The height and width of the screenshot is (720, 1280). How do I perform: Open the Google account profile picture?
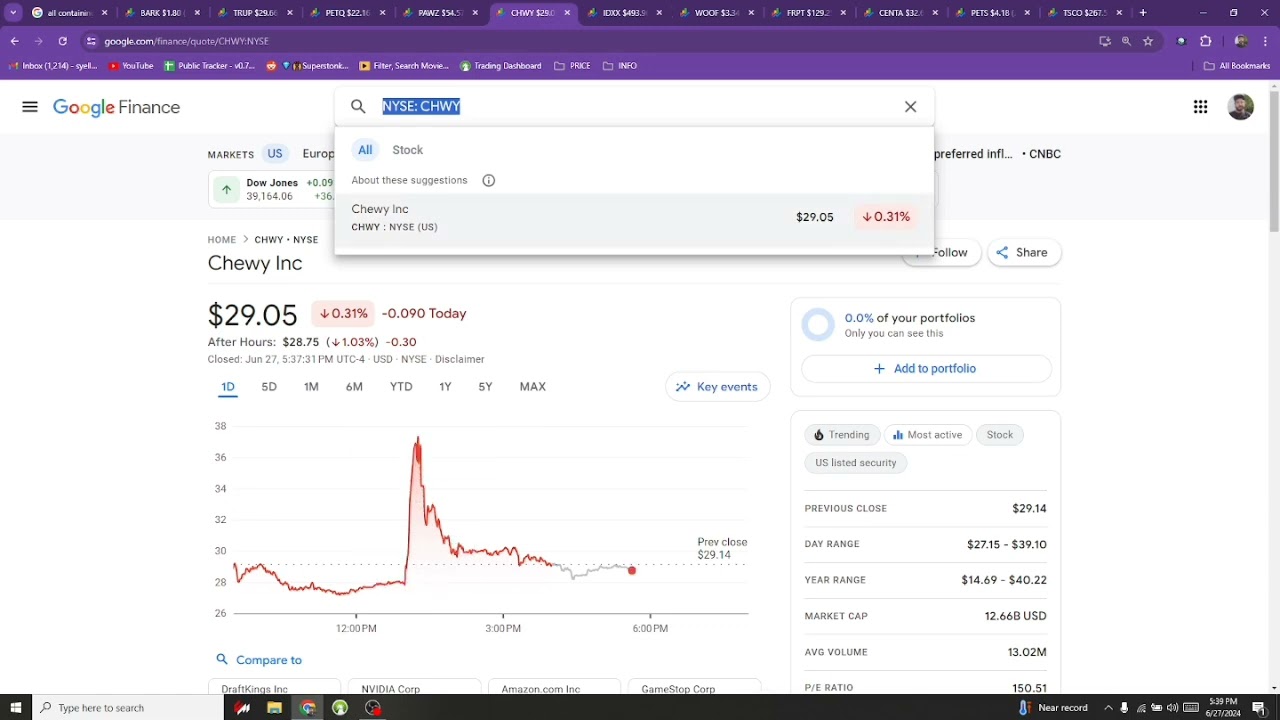[1240, 107]
